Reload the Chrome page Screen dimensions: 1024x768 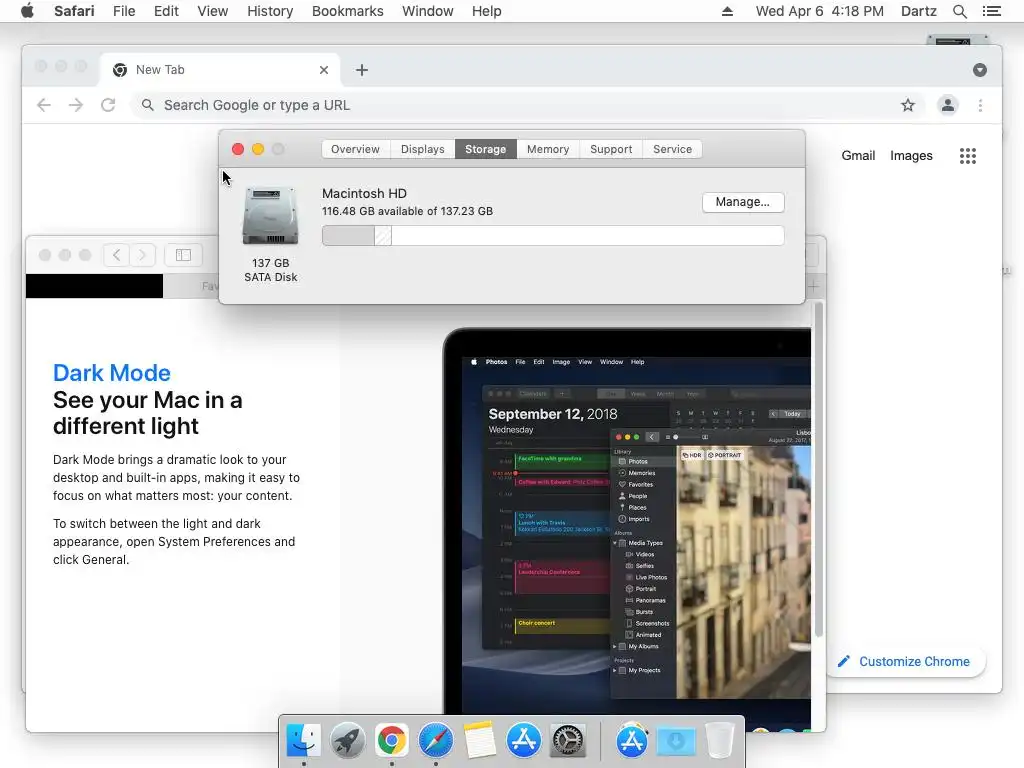point(108,105)
